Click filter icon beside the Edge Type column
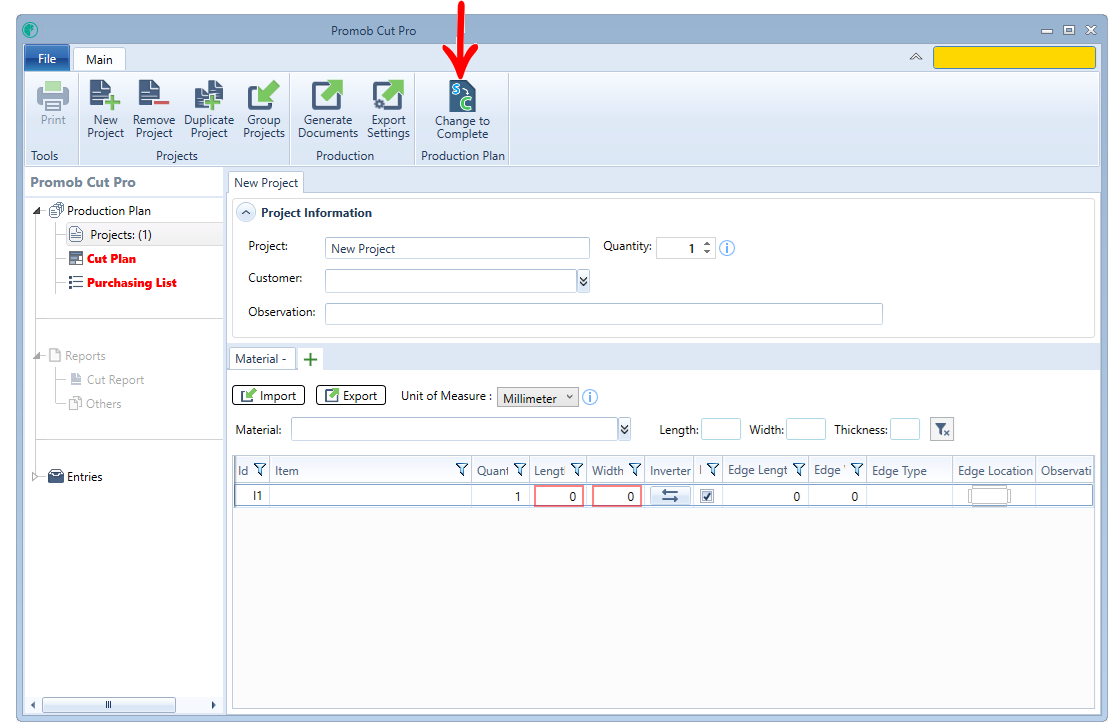 [x=857, y=470]
